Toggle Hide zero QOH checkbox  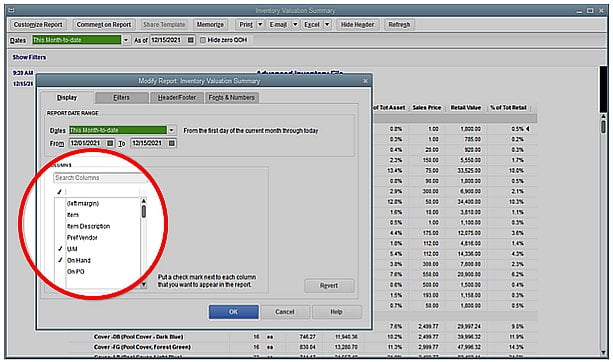[x=203, y=40]
